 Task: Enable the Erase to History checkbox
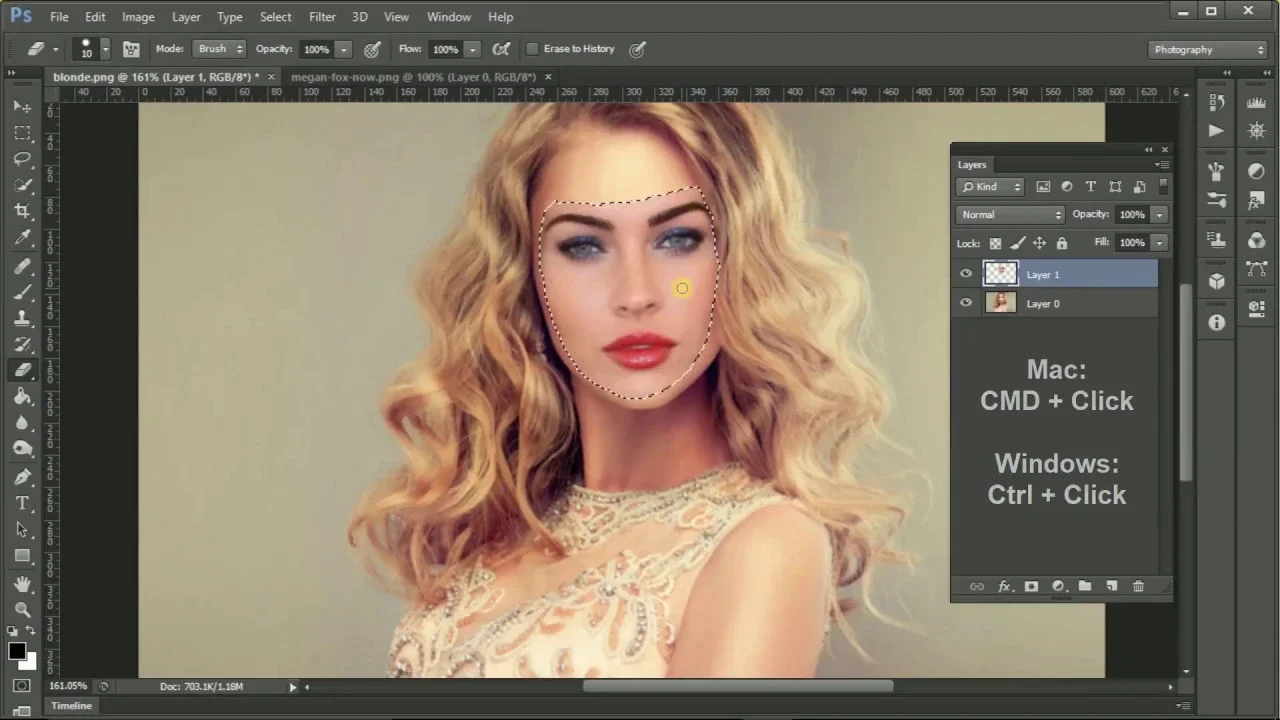click(532, 49)
